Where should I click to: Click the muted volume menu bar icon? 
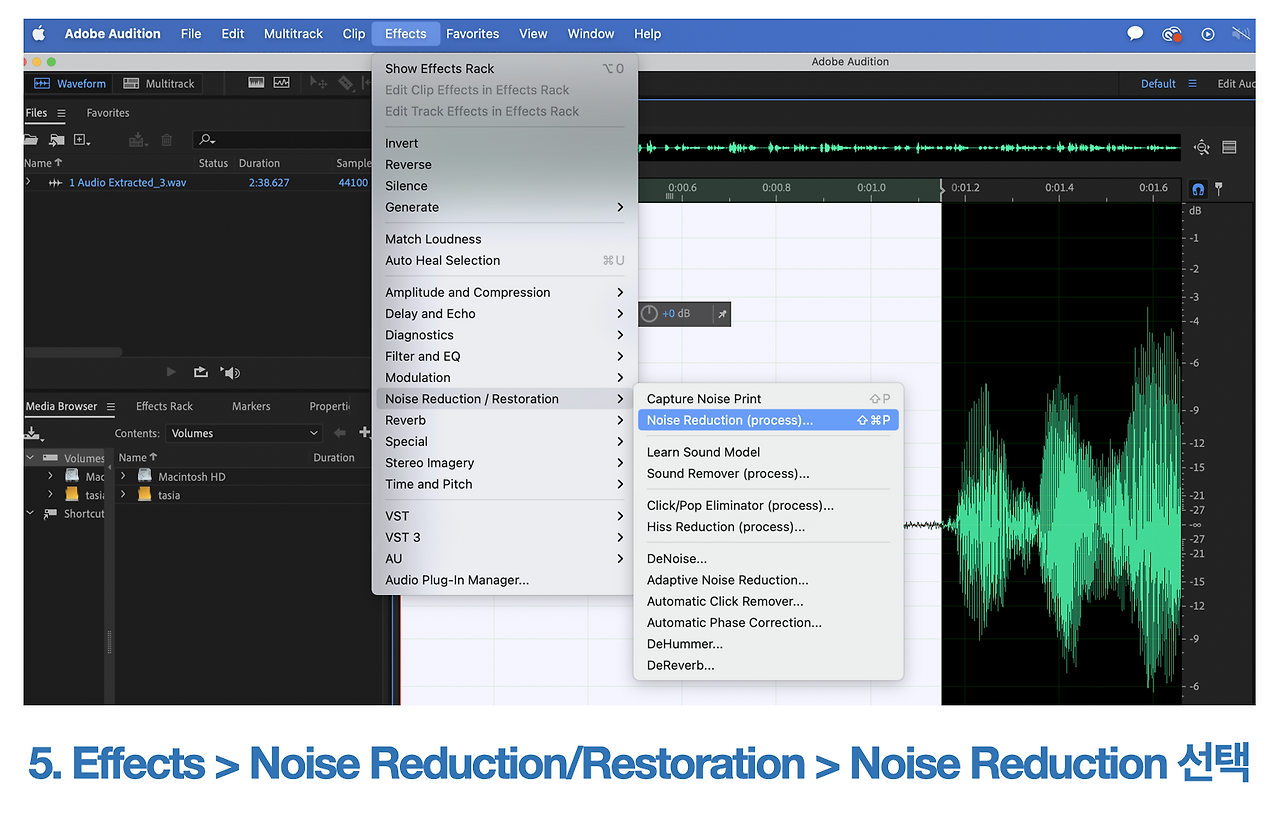pos(1242,34)
